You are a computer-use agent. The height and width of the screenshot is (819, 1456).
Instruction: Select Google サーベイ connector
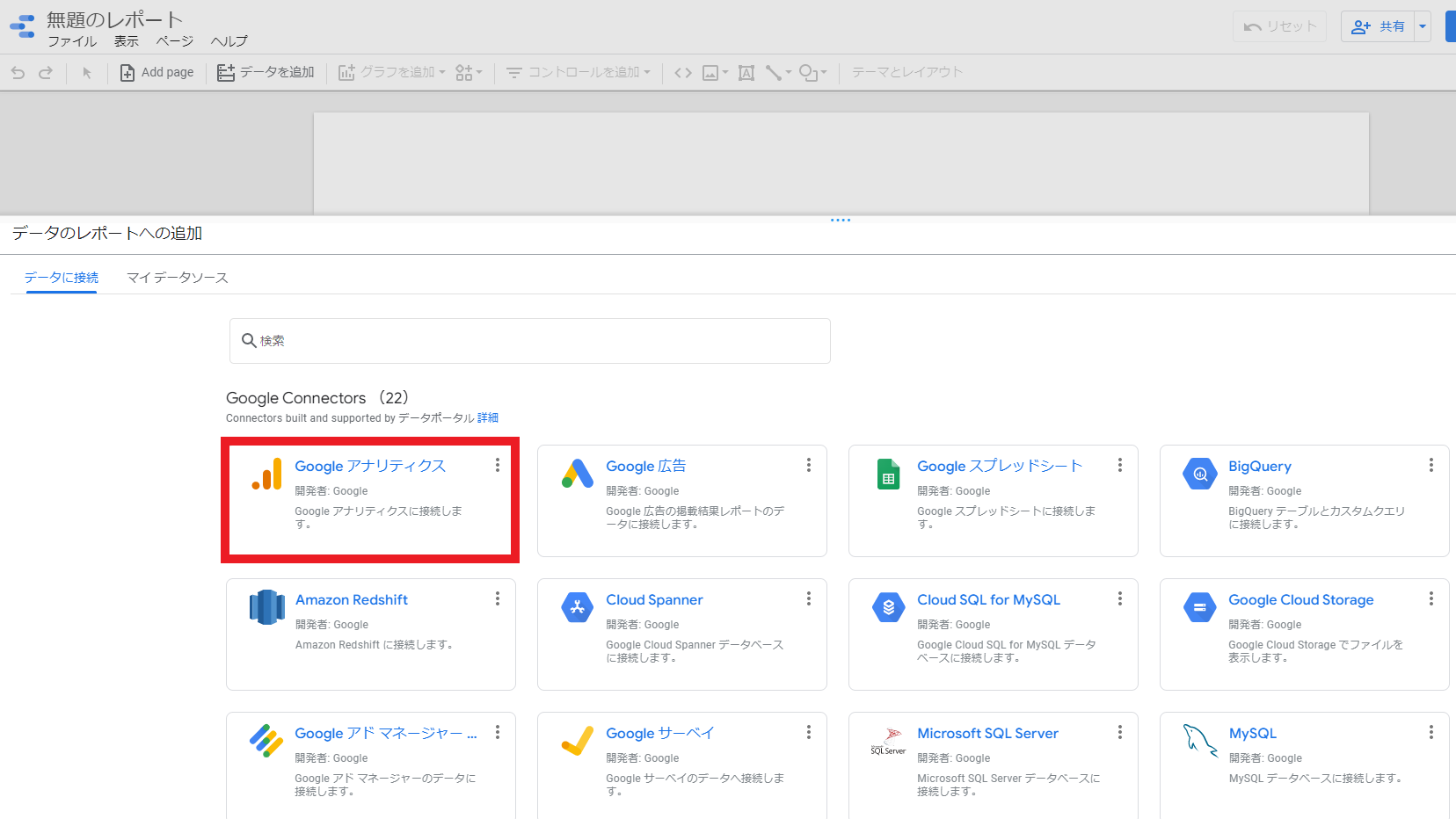pos(682,765)
